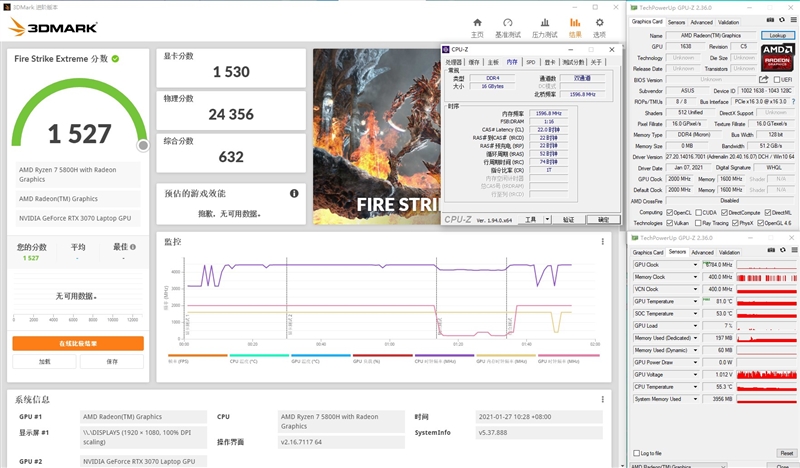
Task: Click the pink GPU 时钟频率 legend bar
Action: click(x=568, y=355)
